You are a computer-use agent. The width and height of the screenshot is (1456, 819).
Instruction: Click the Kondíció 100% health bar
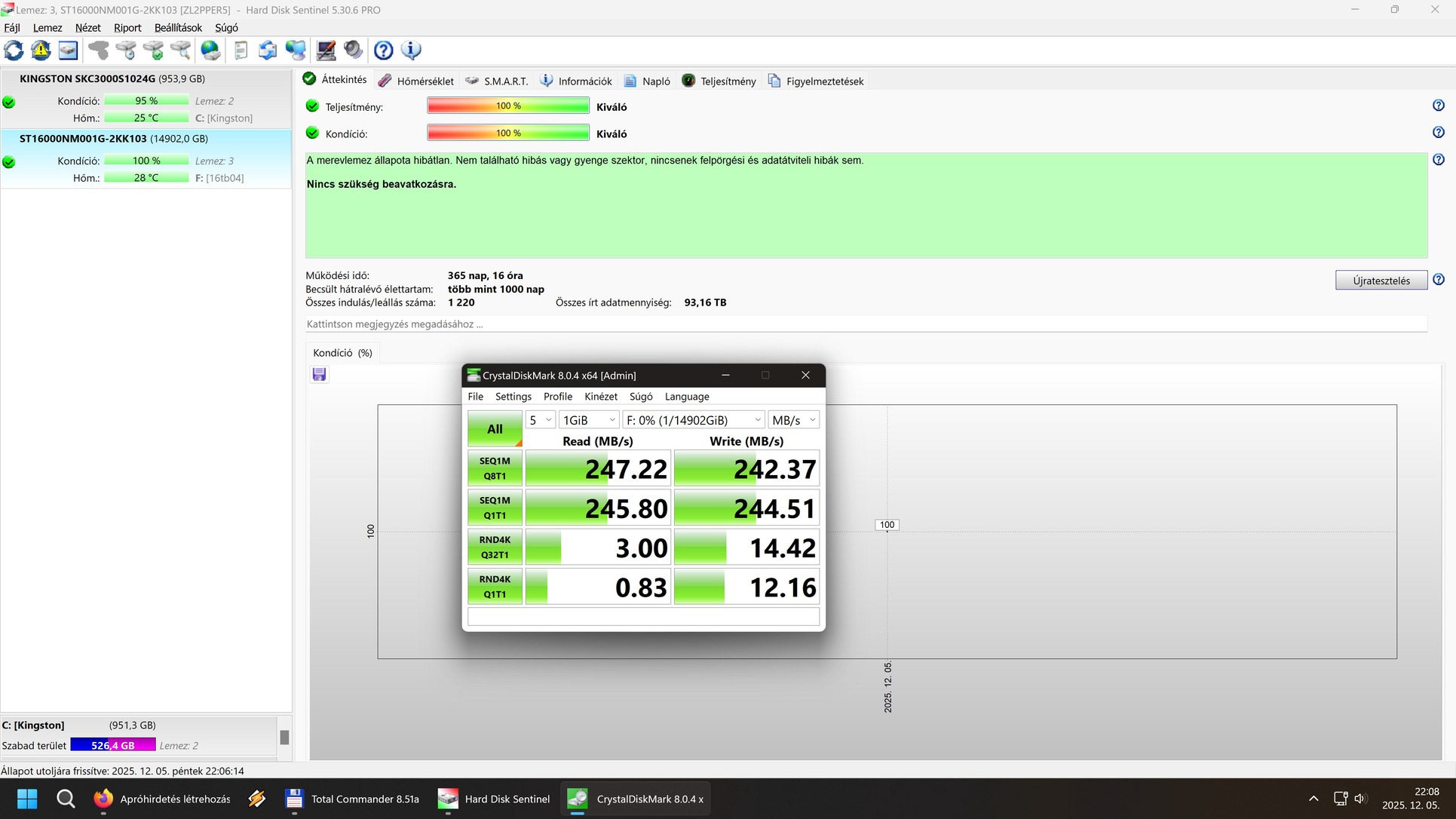pos(507,133)
